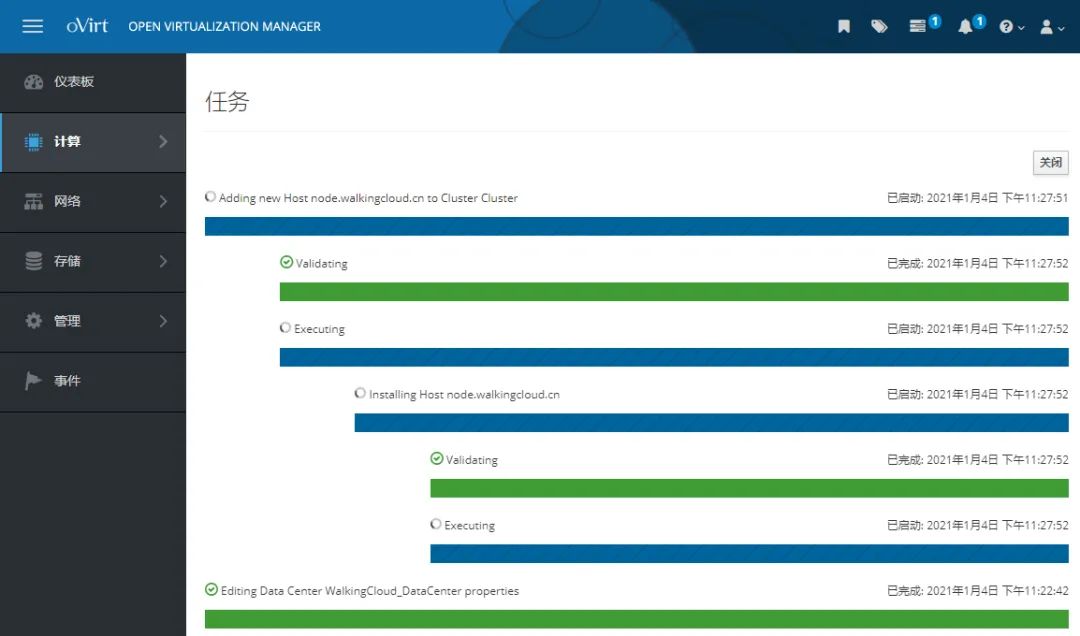This screenshot has width=1080, height=636.
Task: Click the first 'Validating' step label
Action: 322,263
